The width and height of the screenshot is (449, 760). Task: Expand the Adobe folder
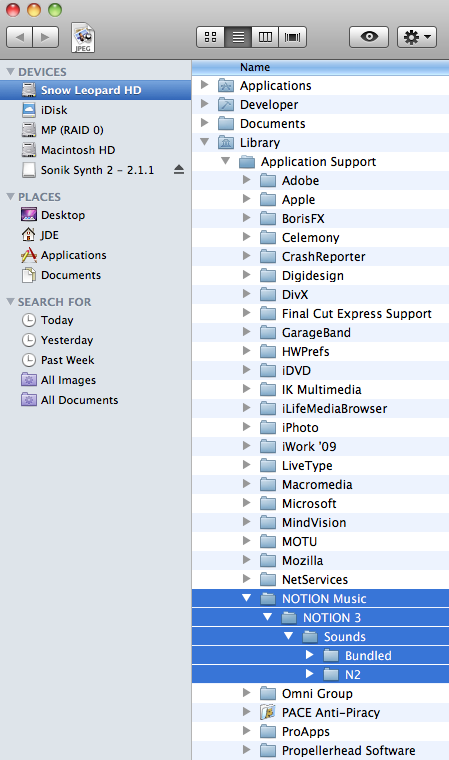click(x=247, y=180)
